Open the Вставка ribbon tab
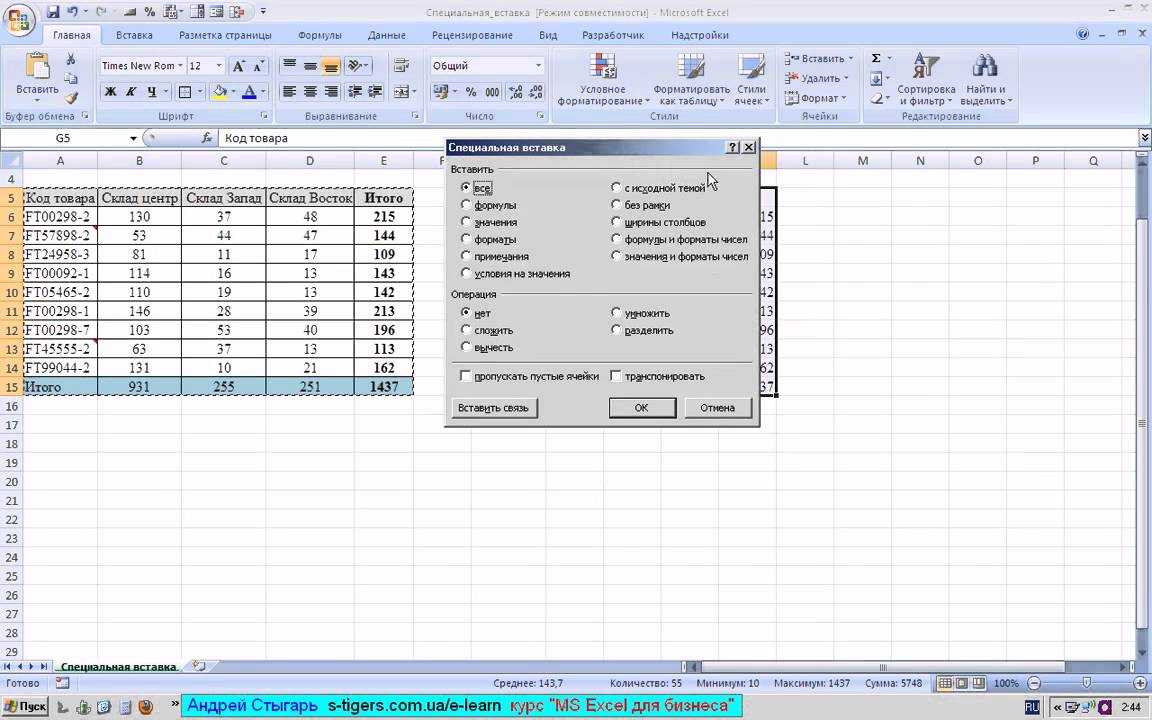The width and height of the screenshot is (1152, 720). pos(134,35)
